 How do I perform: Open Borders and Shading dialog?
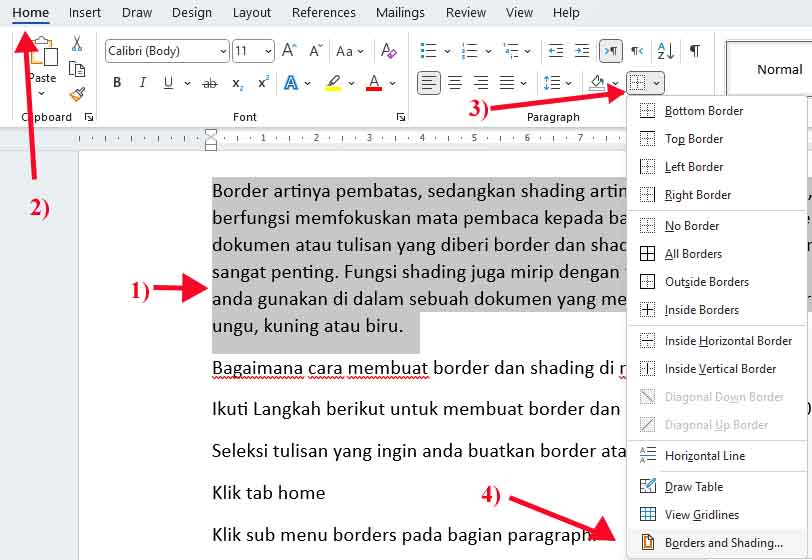717,543
